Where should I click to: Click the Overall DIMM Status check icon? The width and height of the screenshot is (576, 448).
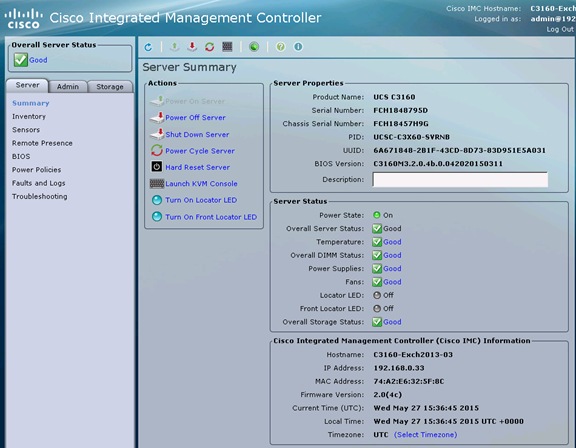pos(377,255)
